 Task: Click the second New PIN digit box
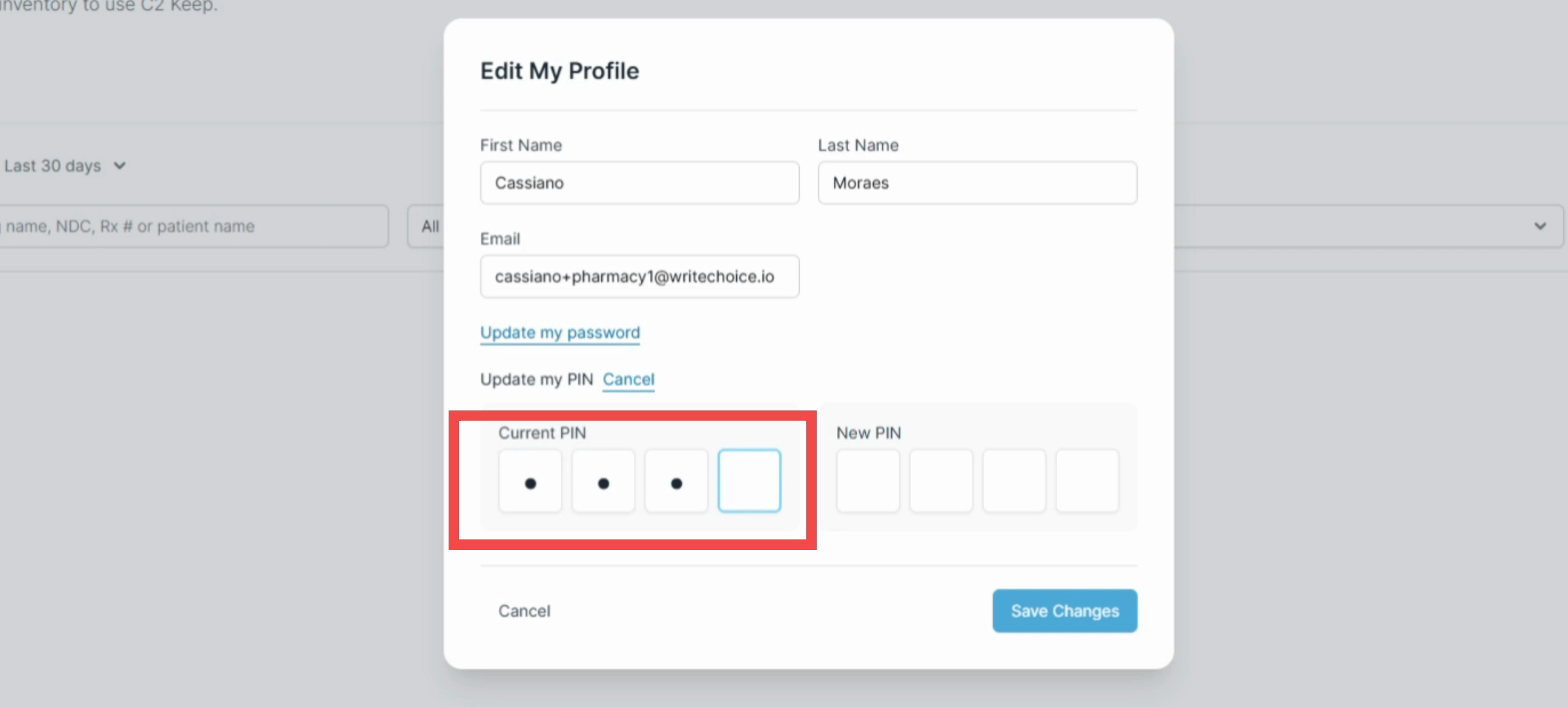pos(941,480)
